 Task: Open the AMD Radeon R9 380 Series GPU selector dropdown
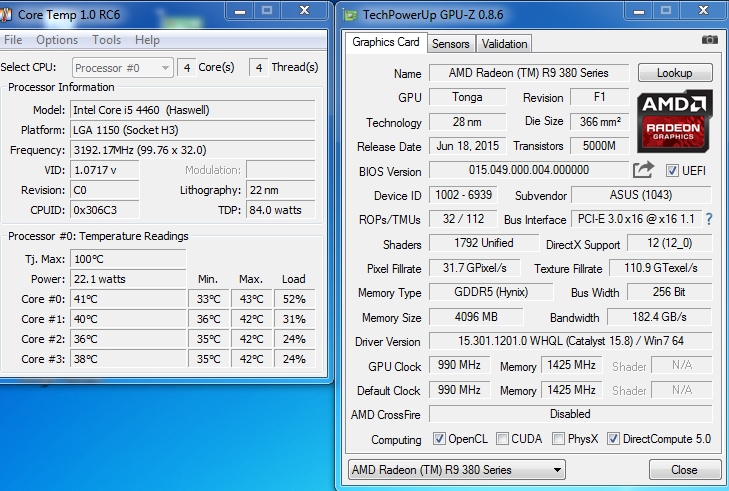(x=457, y=470)
